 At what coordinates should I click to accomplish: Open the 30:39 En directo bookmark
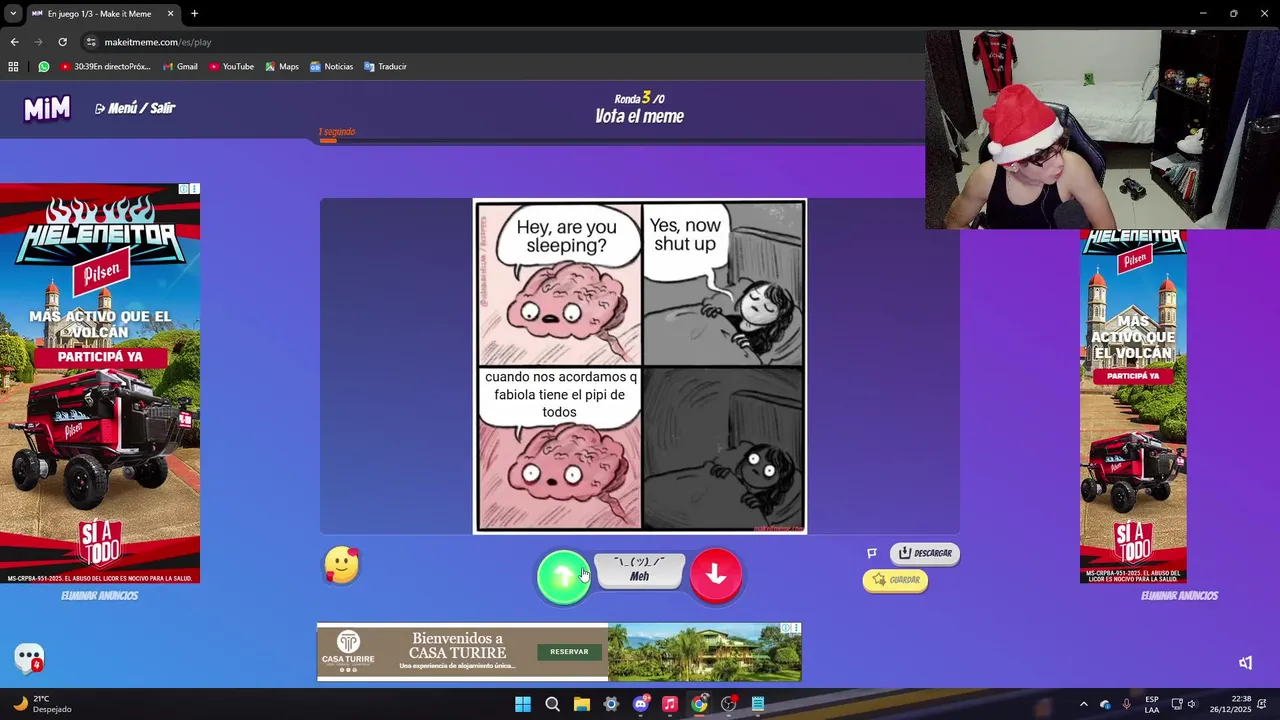pos(105,67)
